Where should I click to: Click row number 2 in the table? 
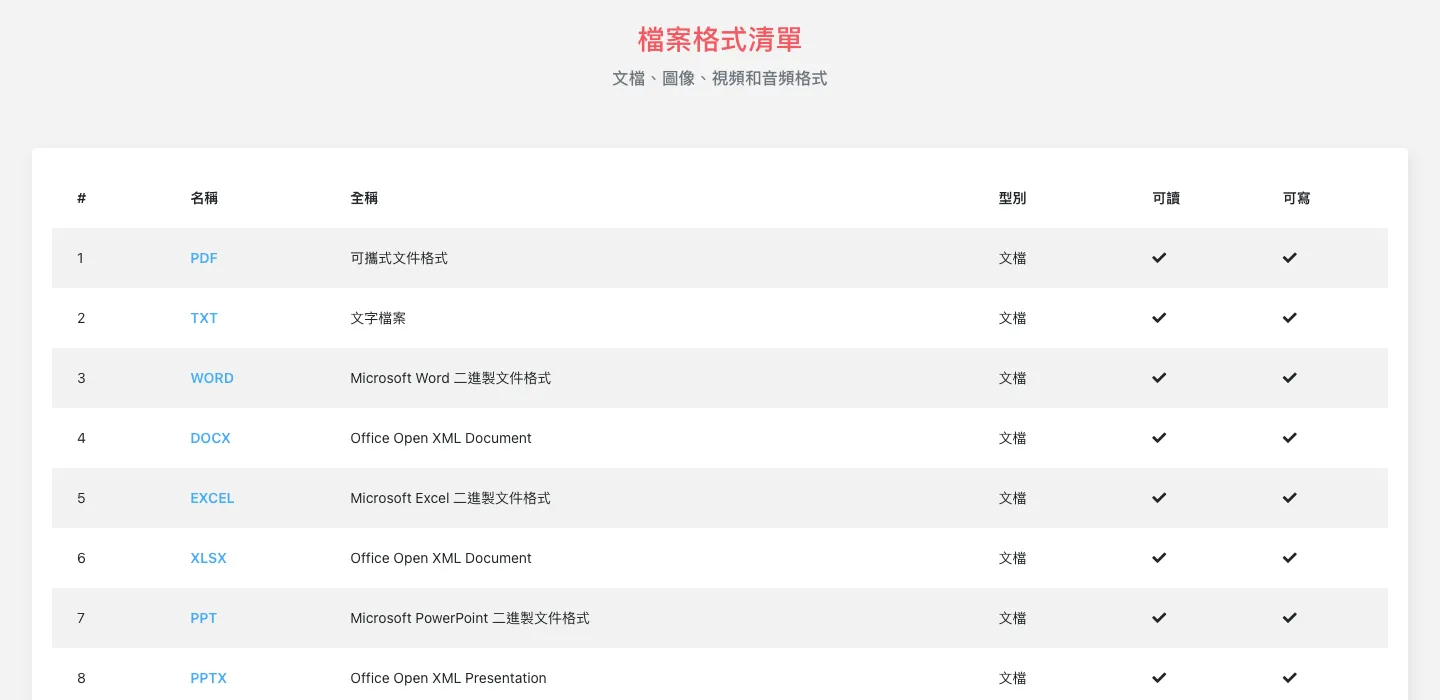click(x=81, y=318)
